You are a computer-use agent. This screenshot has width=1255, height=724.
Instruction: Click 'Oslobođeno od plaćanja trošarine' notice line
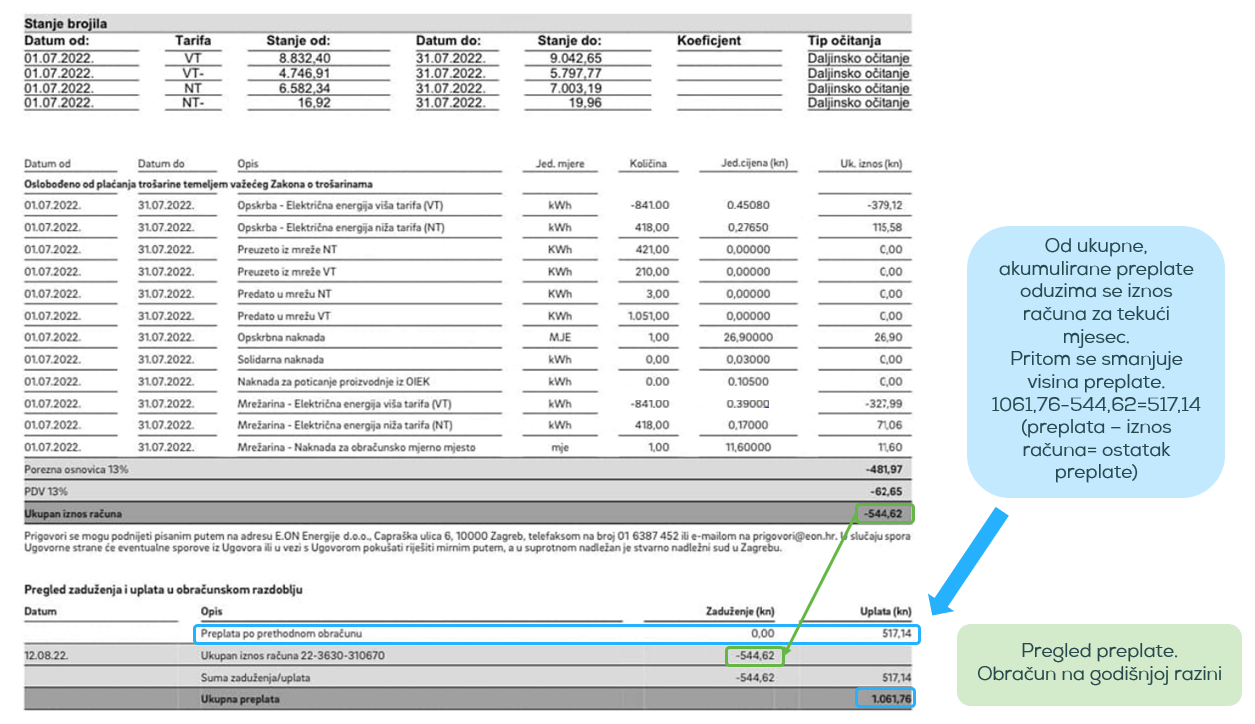pyautogui.click(x=198, y=184)
